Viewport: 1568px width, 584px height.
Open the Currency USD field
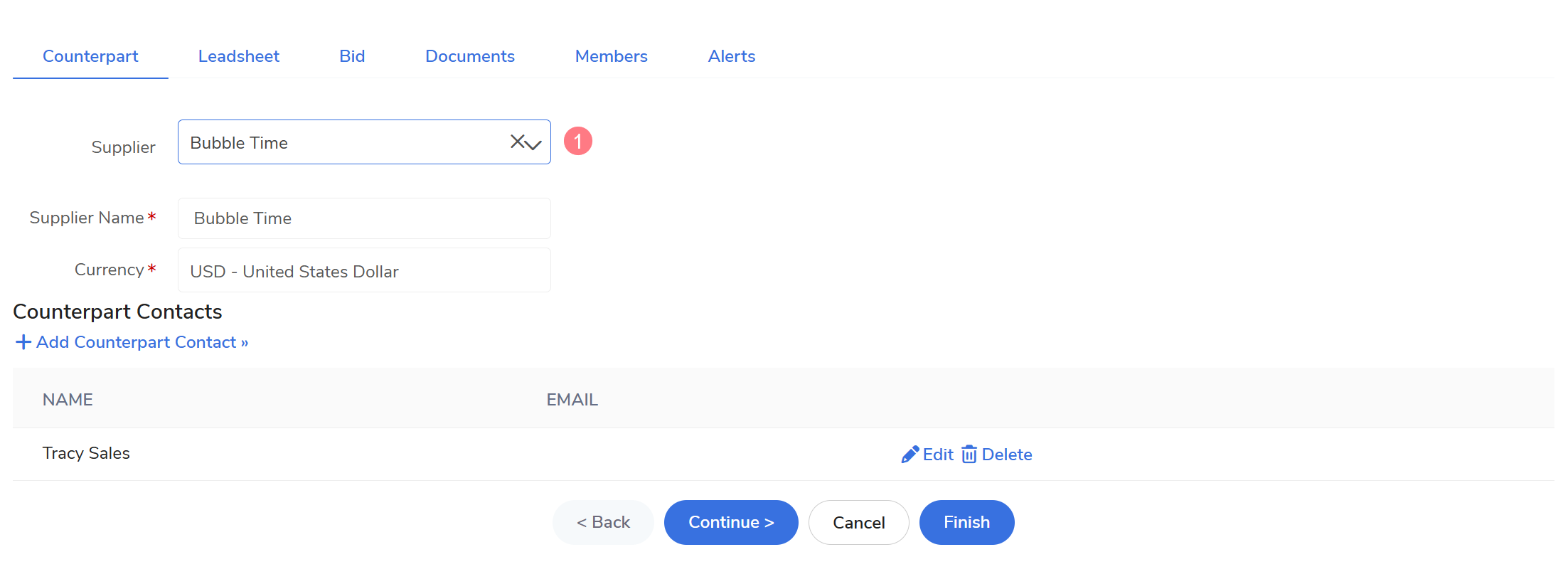[364, 270]
